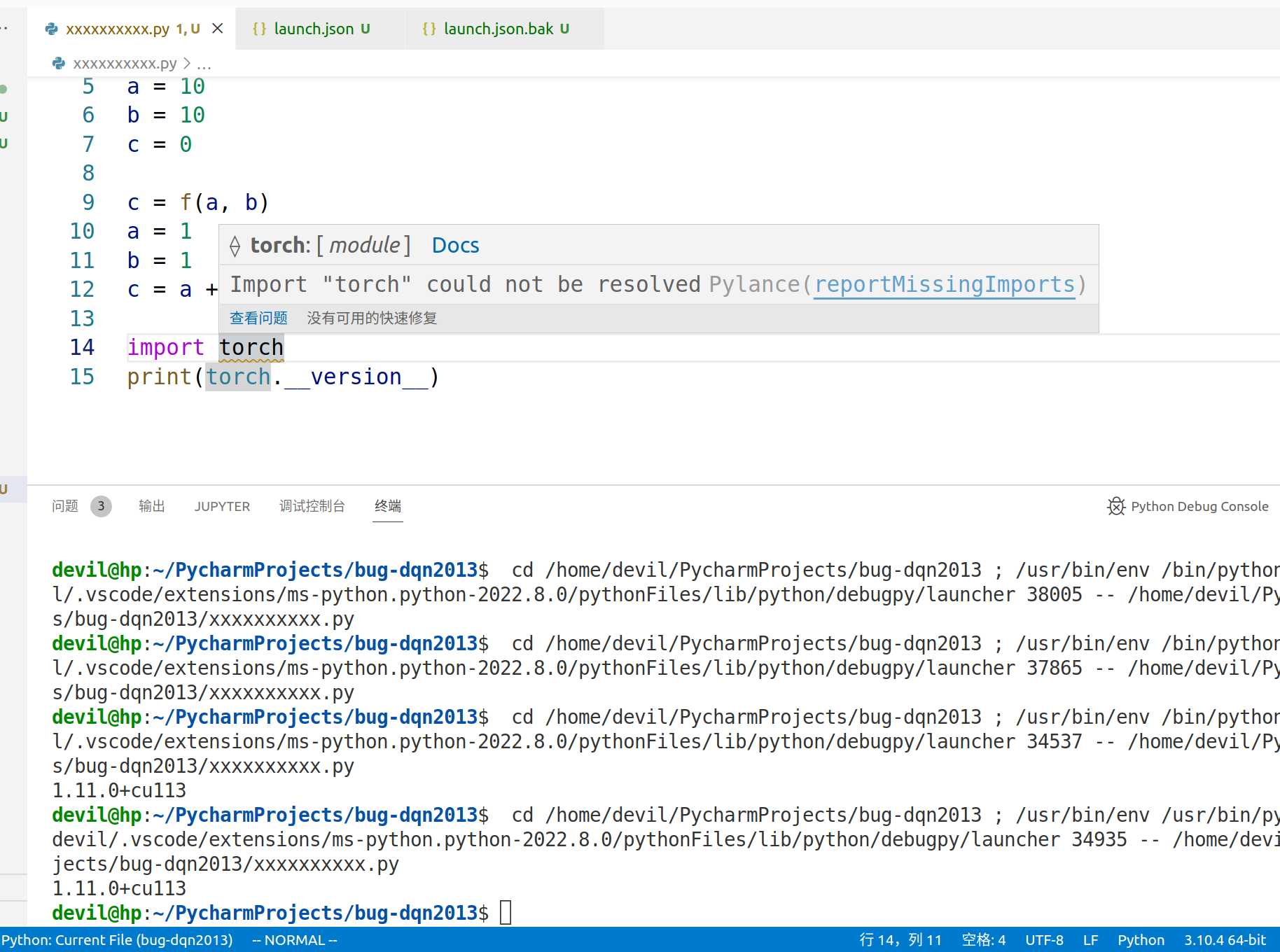1280x952 pixels.
Task: Select the 终端 terminal tab
Action: (x=388, y=505)
